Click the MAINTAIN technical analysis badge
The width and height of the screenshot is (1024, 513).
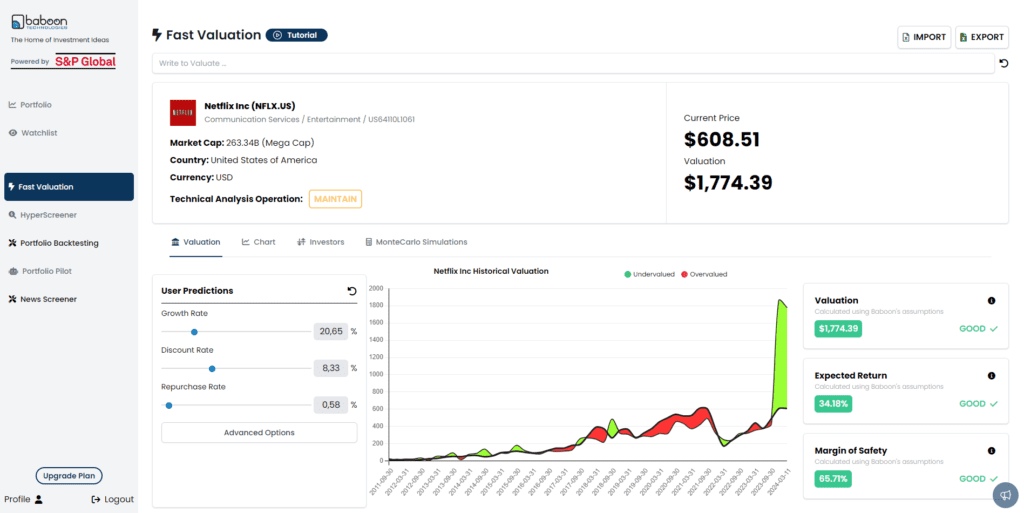point(335,199)
